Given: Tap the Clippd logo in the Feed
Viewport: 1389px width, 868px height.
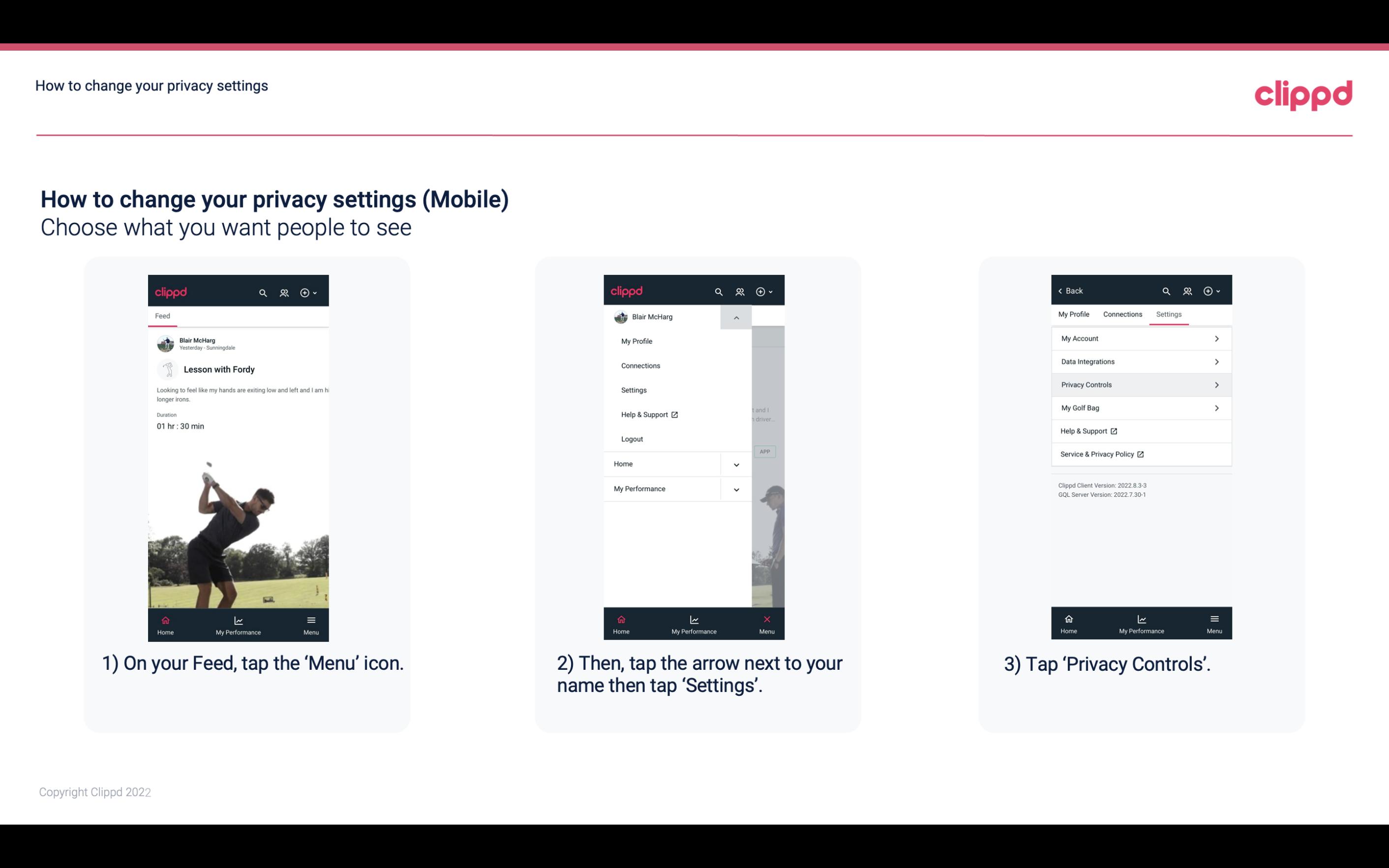Looking at the screenshot, I should tap(172, 292).
